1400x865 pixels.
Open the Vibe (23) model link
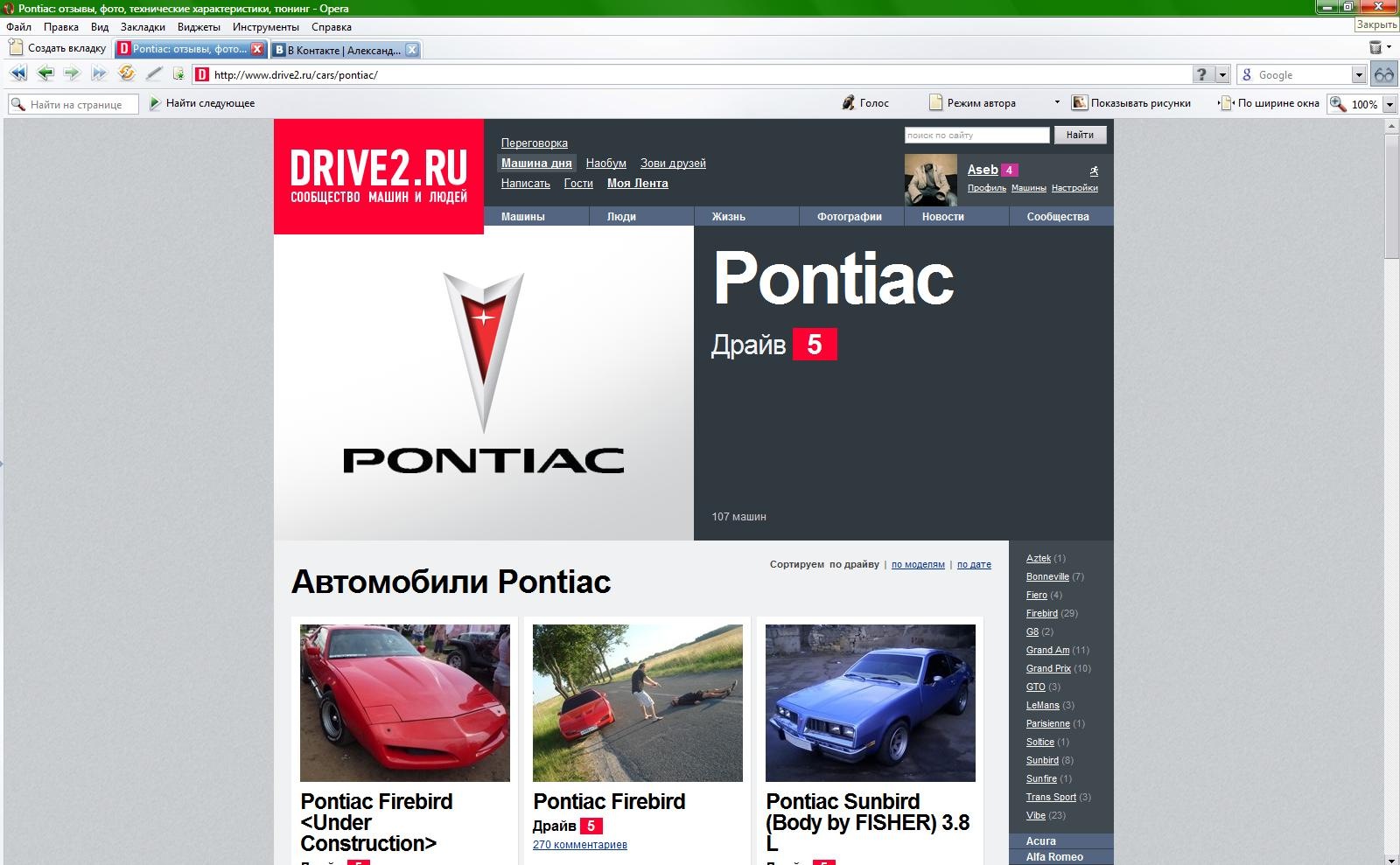pos(1035,815)
